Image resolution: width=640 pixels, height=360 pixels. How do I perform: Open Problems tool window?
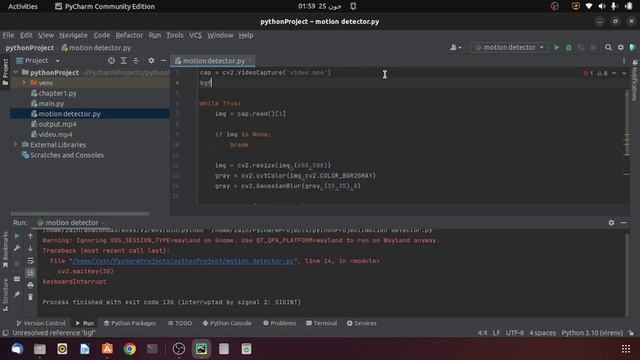click(x=280, y=323)
